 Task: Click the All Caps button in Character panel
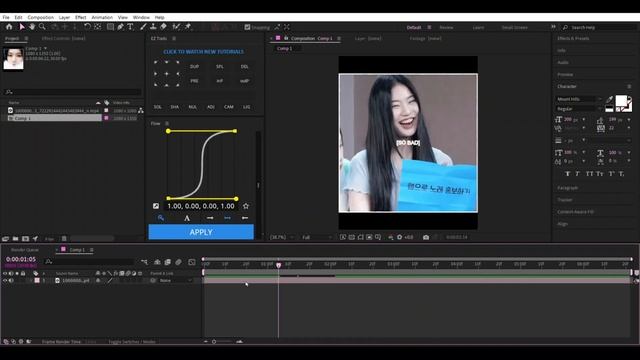coord(589,174)
